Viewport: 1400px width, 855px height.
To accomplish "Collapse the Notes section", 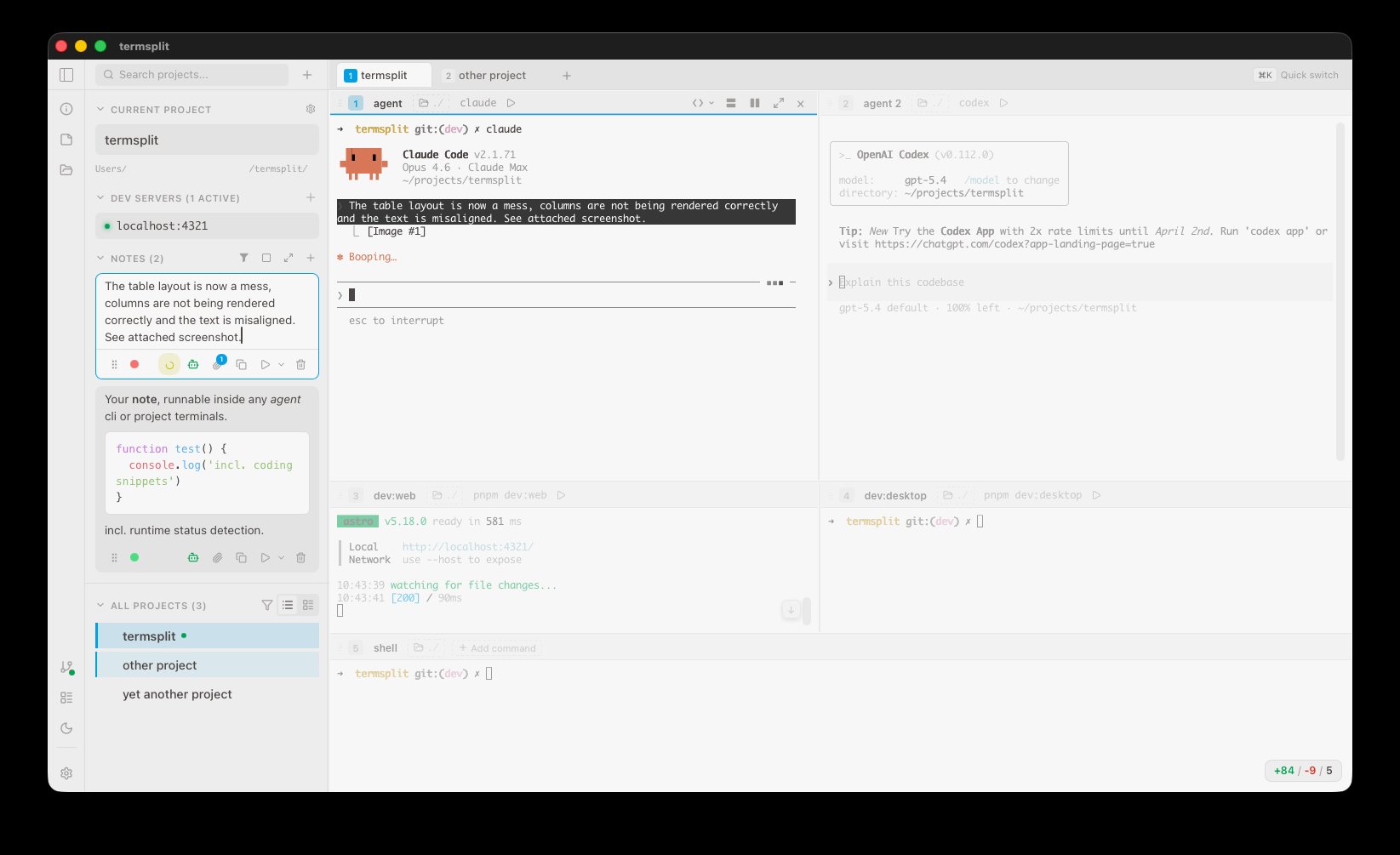I will coord(100,258).
